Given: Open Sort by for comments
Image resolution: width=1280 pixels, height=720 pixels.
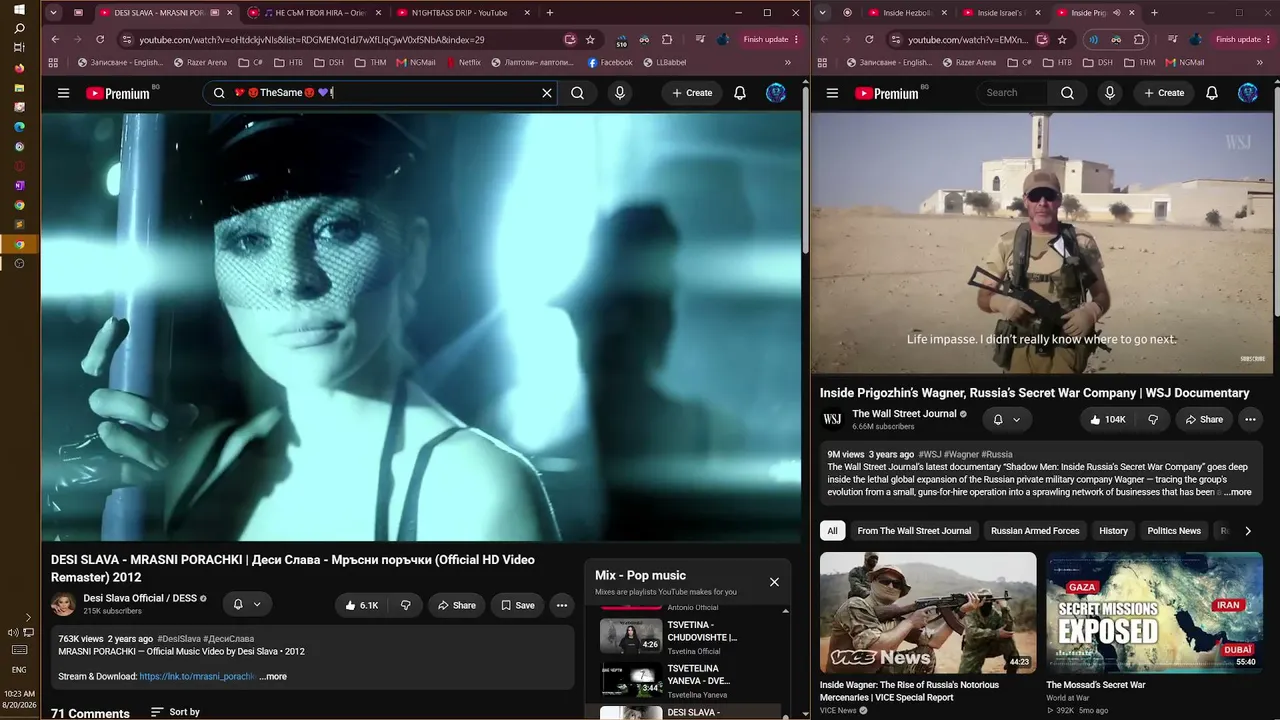Looking at the screenshot, I should 175,712.
